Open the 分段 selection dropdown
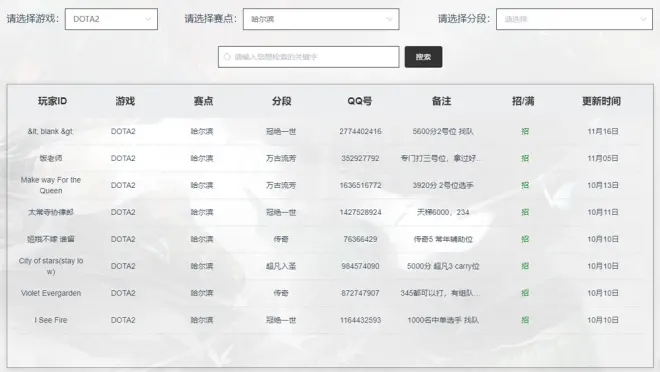 coord(574,19)
